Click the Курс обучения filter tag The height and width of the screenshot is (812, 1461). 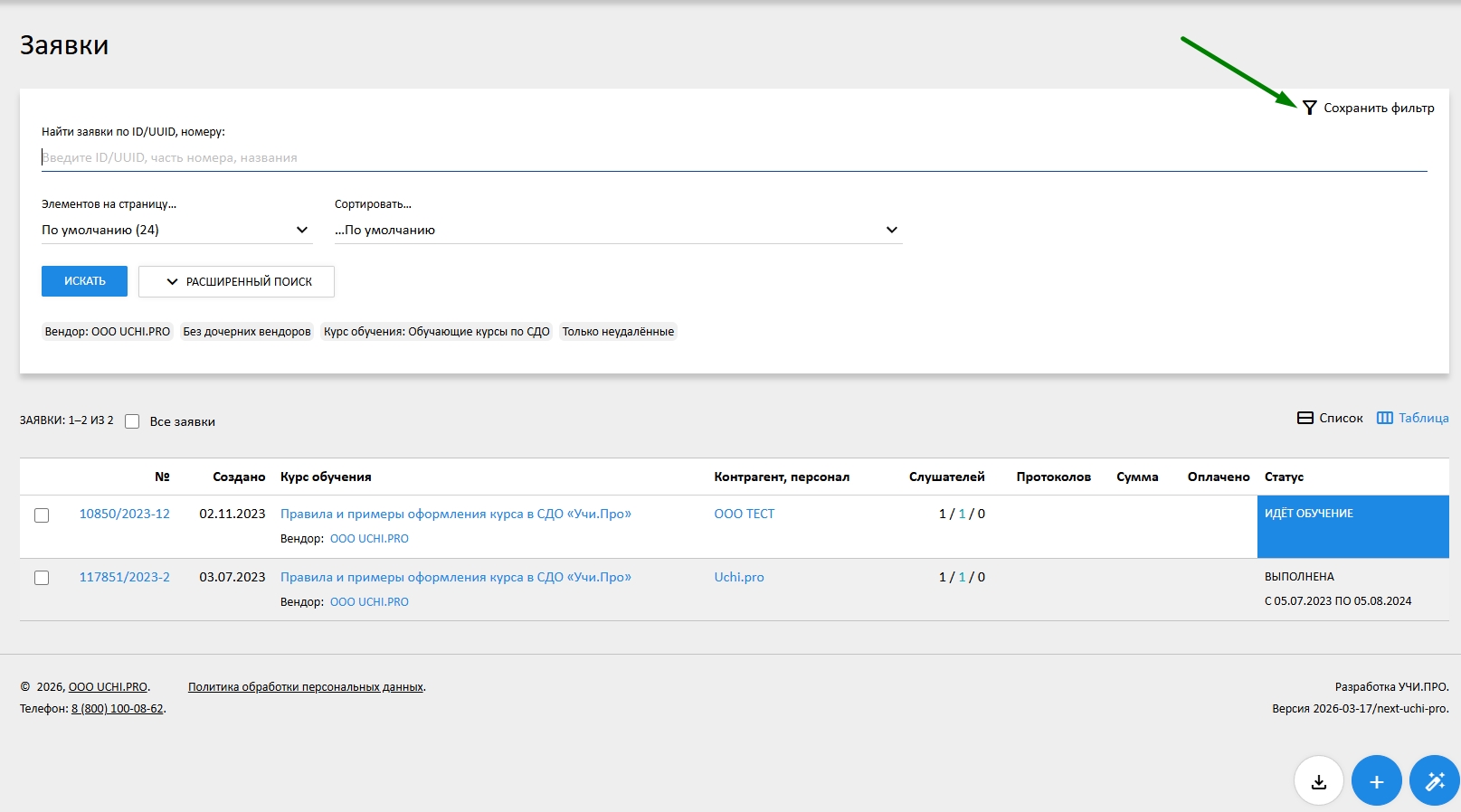point(436,332)
